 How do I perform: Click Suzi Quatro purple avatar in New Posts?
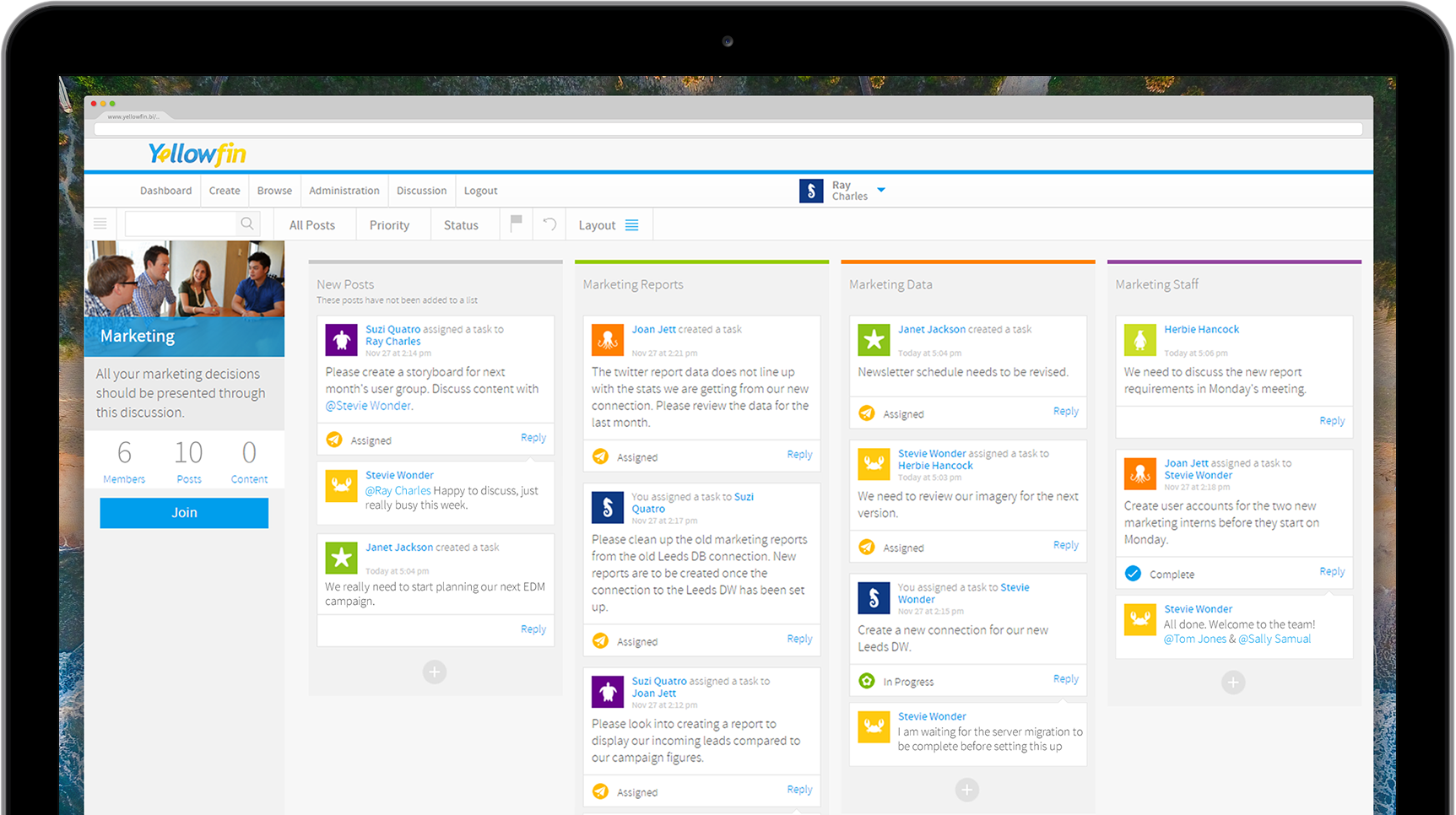(x=341, y=340)
